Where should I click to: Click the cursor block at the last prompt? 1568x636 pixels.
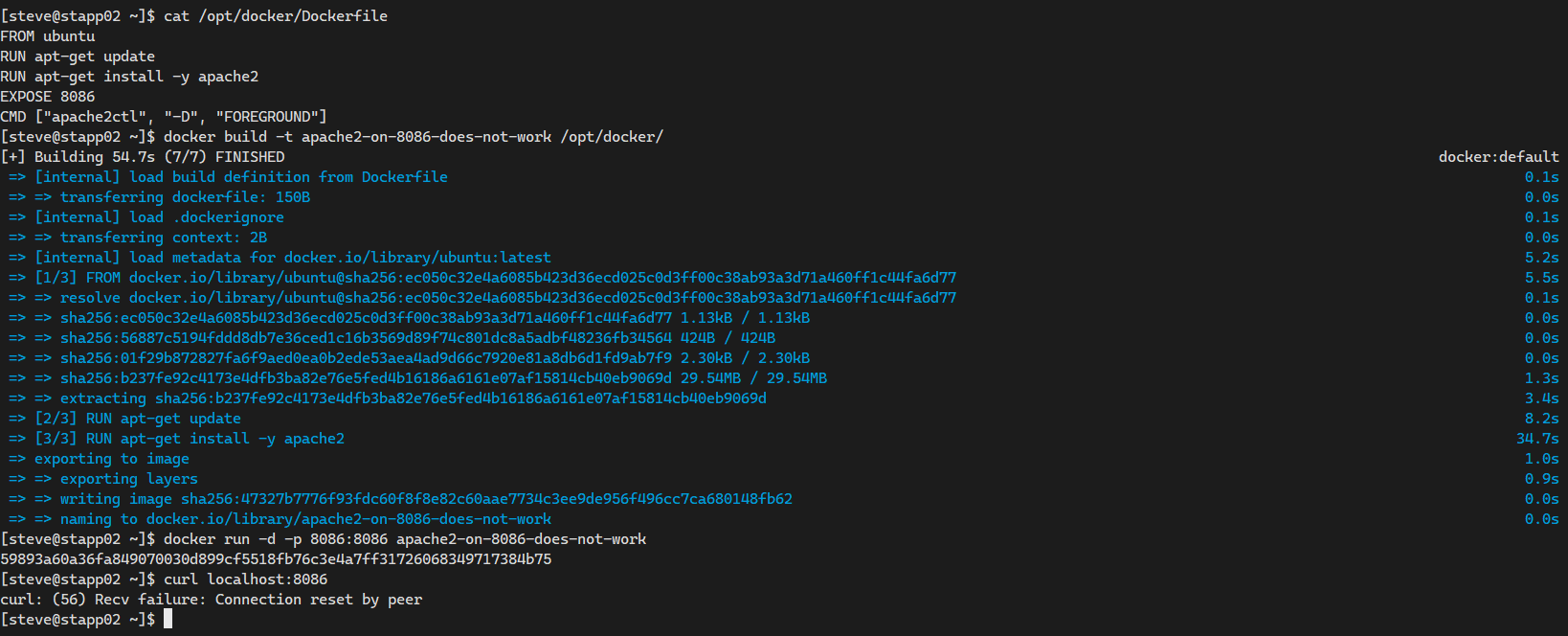coord(168,619)
